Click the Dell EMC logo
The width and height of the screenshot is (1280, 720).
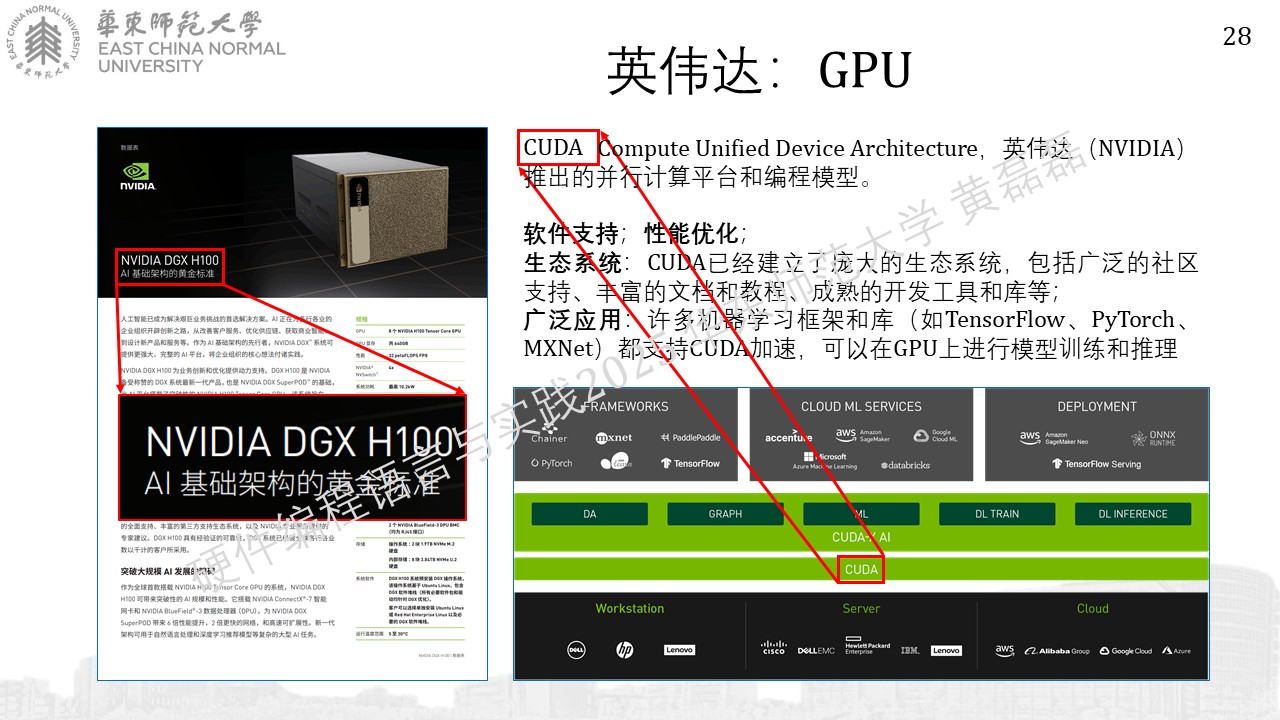(x=816, y=651)
